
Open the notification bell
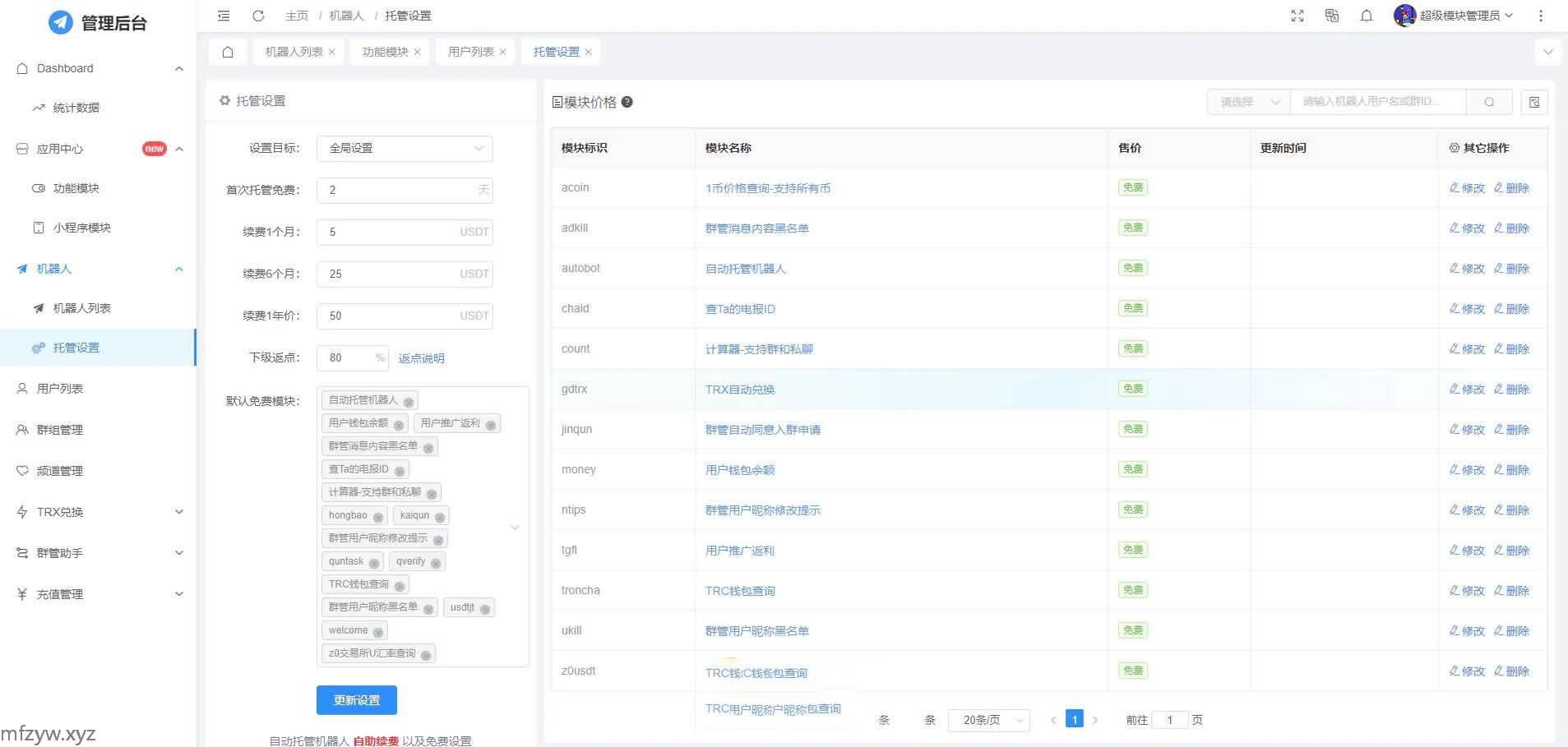pyautogui.click(x=1367, y=16)
